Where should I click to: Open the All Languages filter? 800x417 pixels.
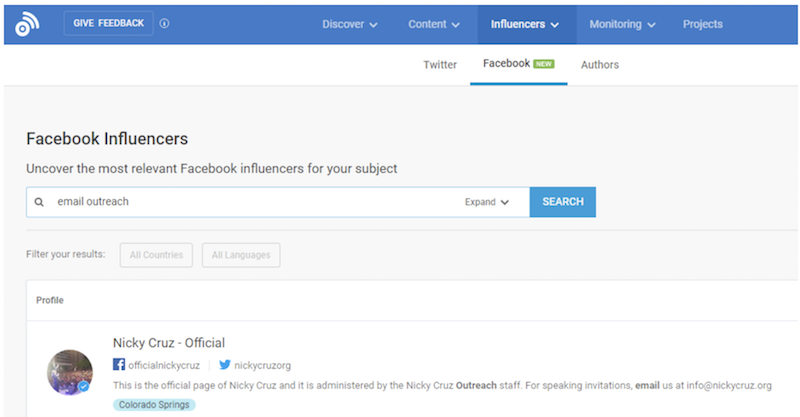click(x=241, y=255)
